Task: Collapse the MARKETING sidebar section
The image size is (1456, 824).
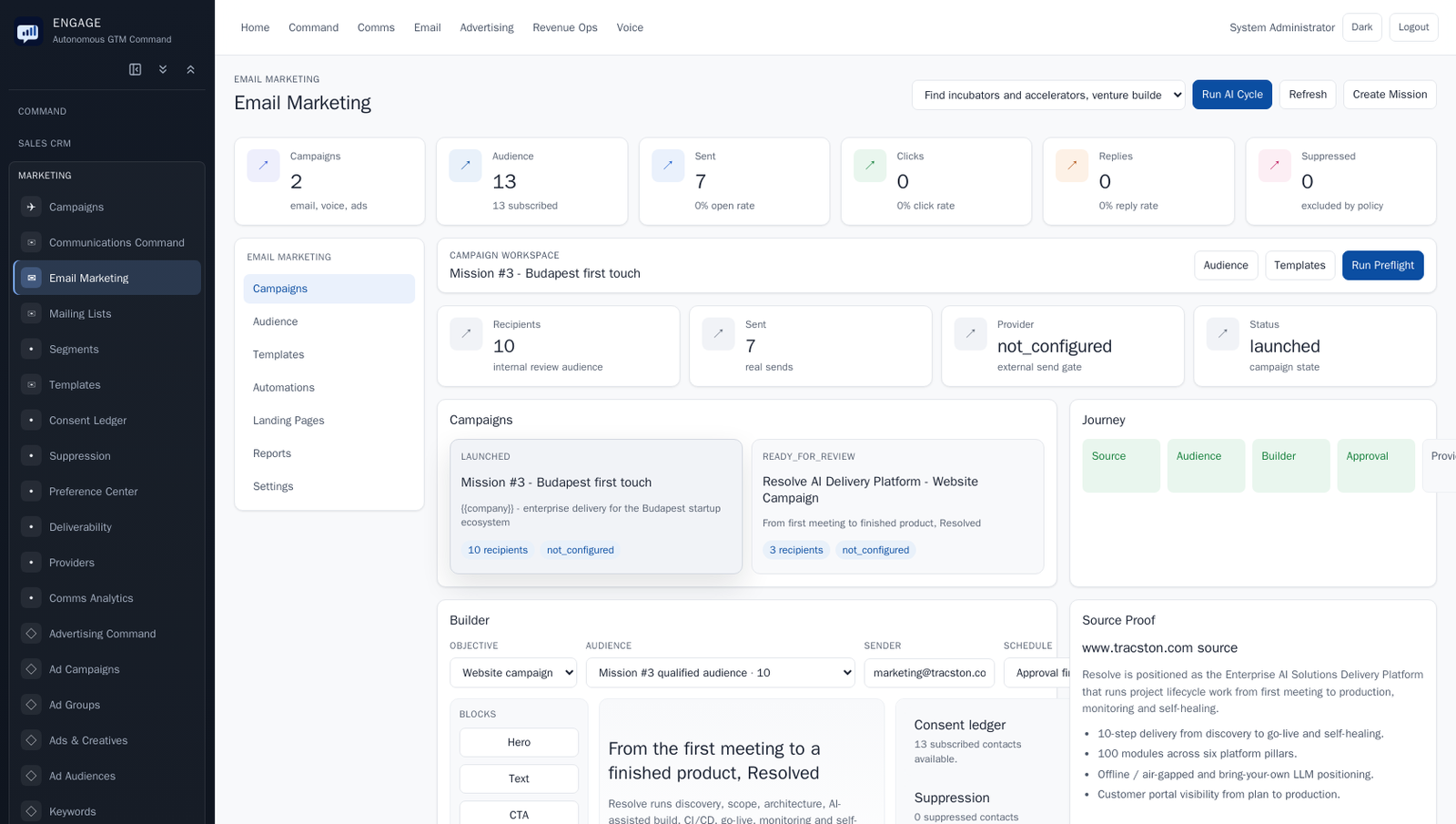Action: click(106, 175)
